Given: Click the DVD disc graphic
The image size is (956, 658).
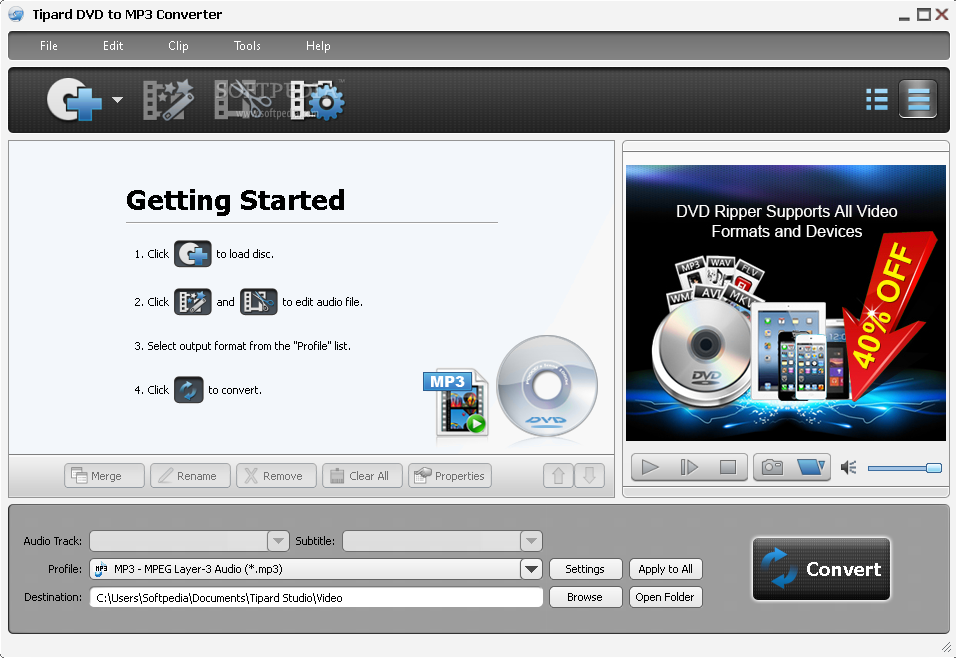Looking at the screenshot, I should click(x=547, y=386).
